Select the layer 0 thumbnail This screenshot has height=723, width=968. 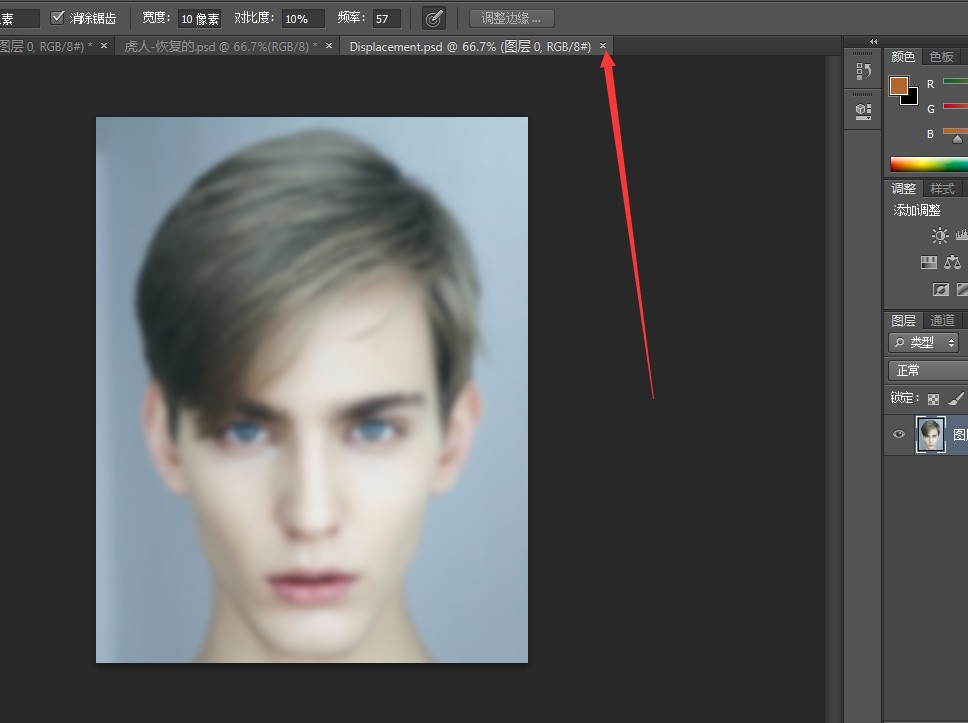pos(930,435)
